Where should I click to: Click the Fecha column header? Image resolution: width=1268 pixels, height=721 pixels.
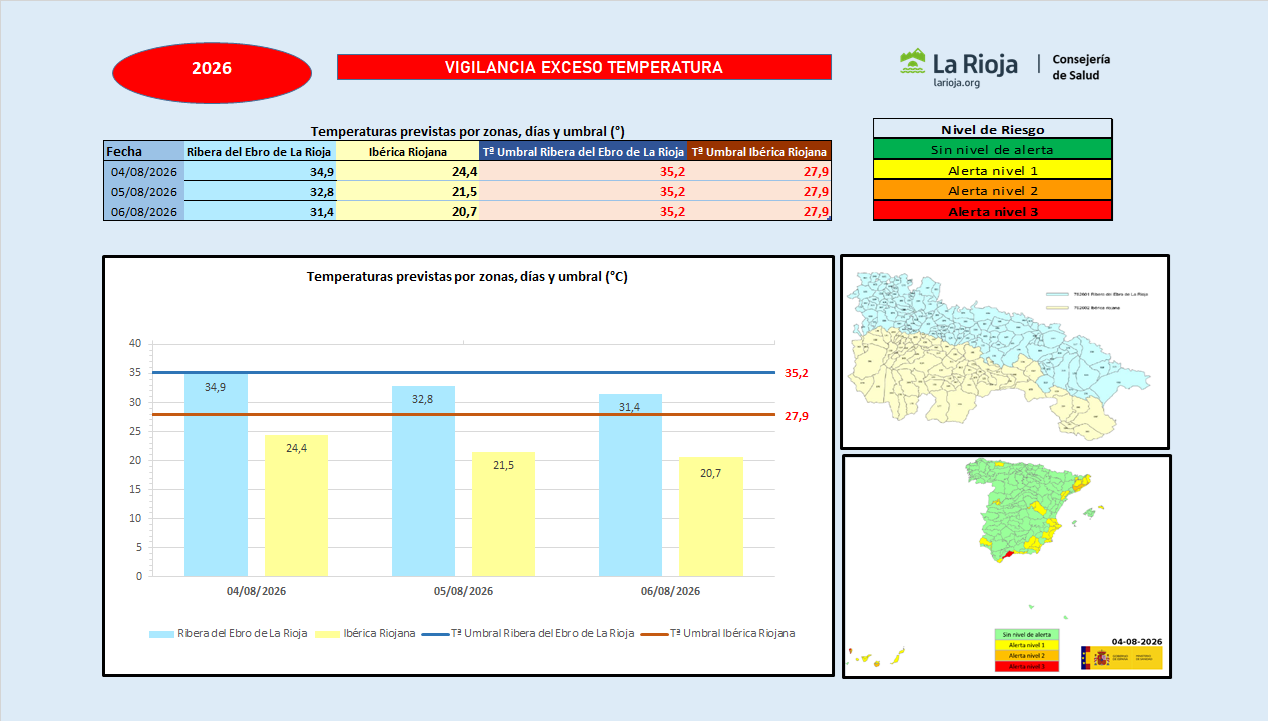click(143, 151)
